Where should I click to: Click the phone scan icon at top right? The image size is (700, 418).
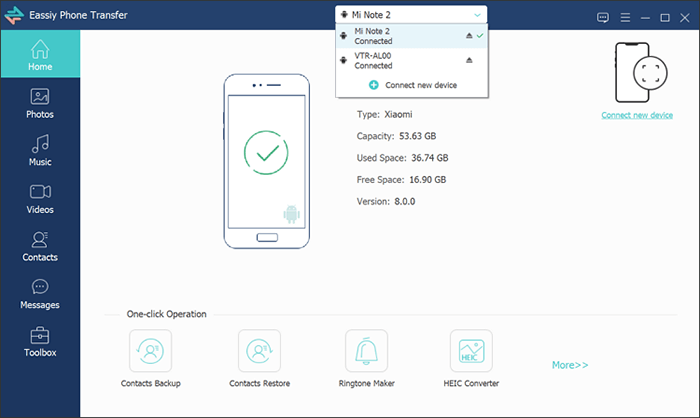click(637, 74)
